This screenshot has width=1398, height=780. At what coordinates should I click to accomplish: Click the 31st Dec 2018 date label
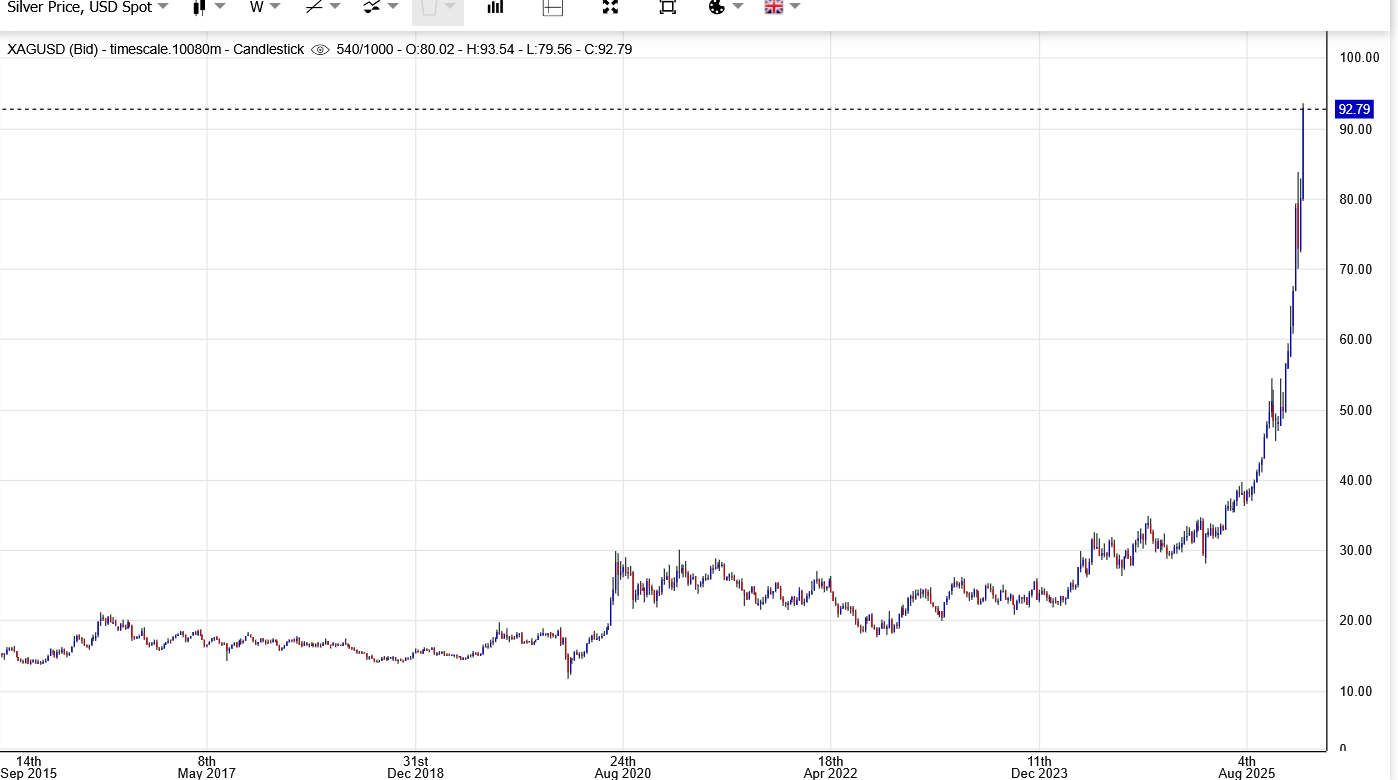415,766
